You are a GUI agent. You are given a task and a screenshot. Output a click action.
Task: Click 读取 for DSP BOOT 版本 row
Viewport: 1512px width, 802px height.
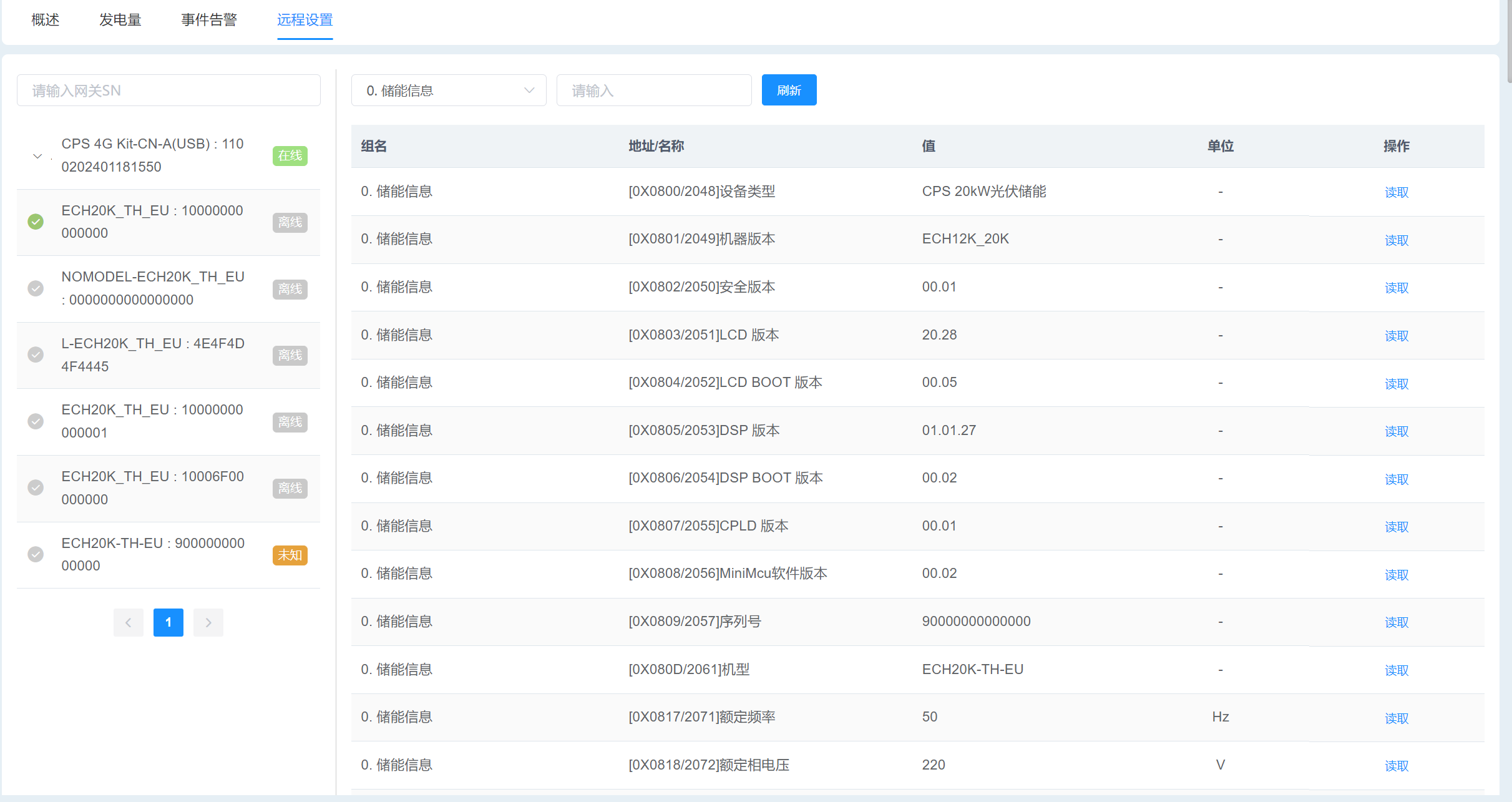point(1397,479)
